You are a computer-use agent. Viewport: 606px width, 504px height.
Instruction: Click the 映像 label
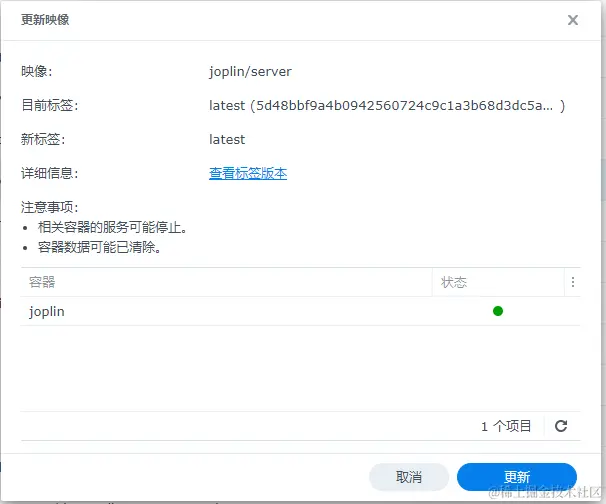(36, 71)
